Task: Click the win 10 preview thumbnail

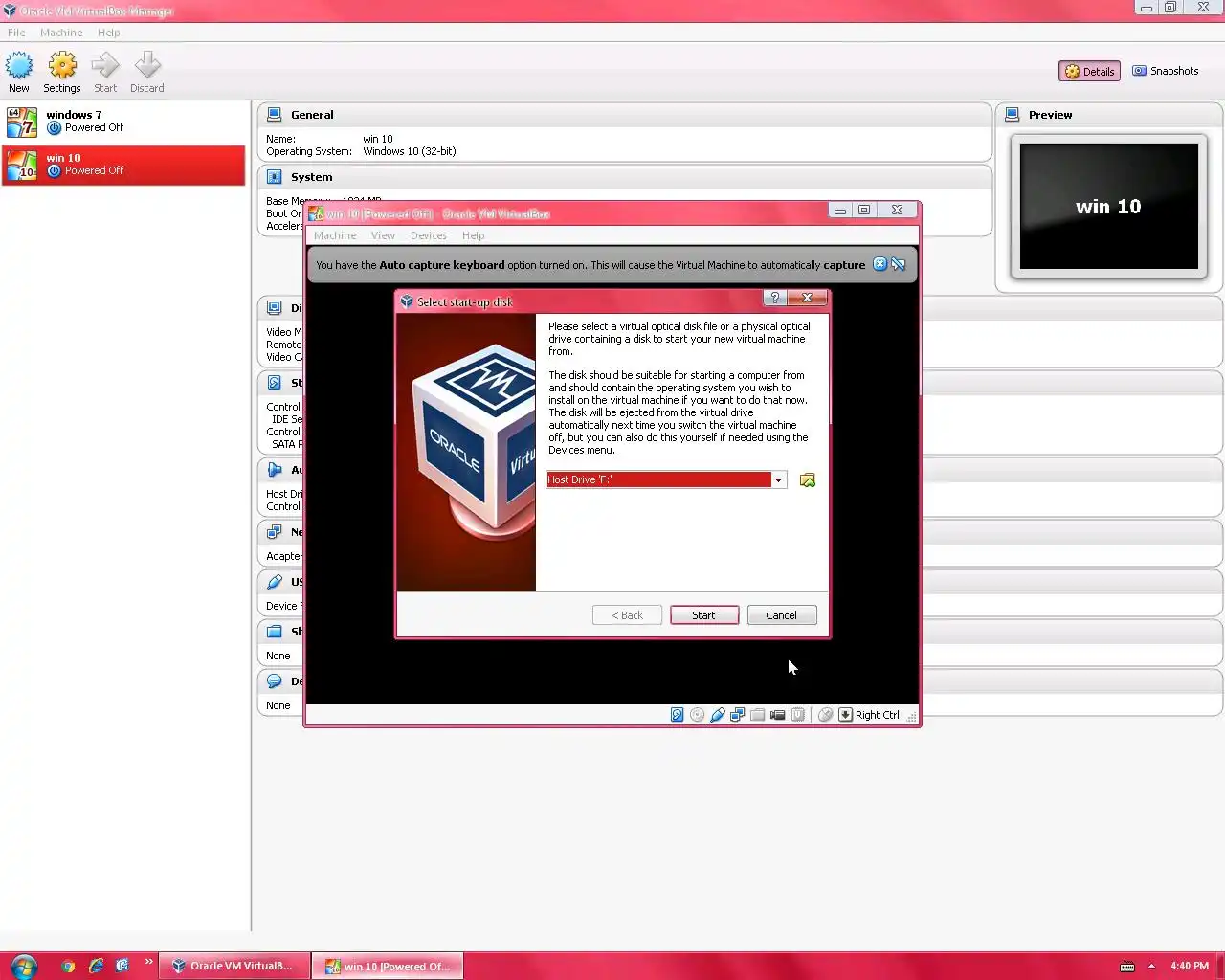Action: 1109,207
